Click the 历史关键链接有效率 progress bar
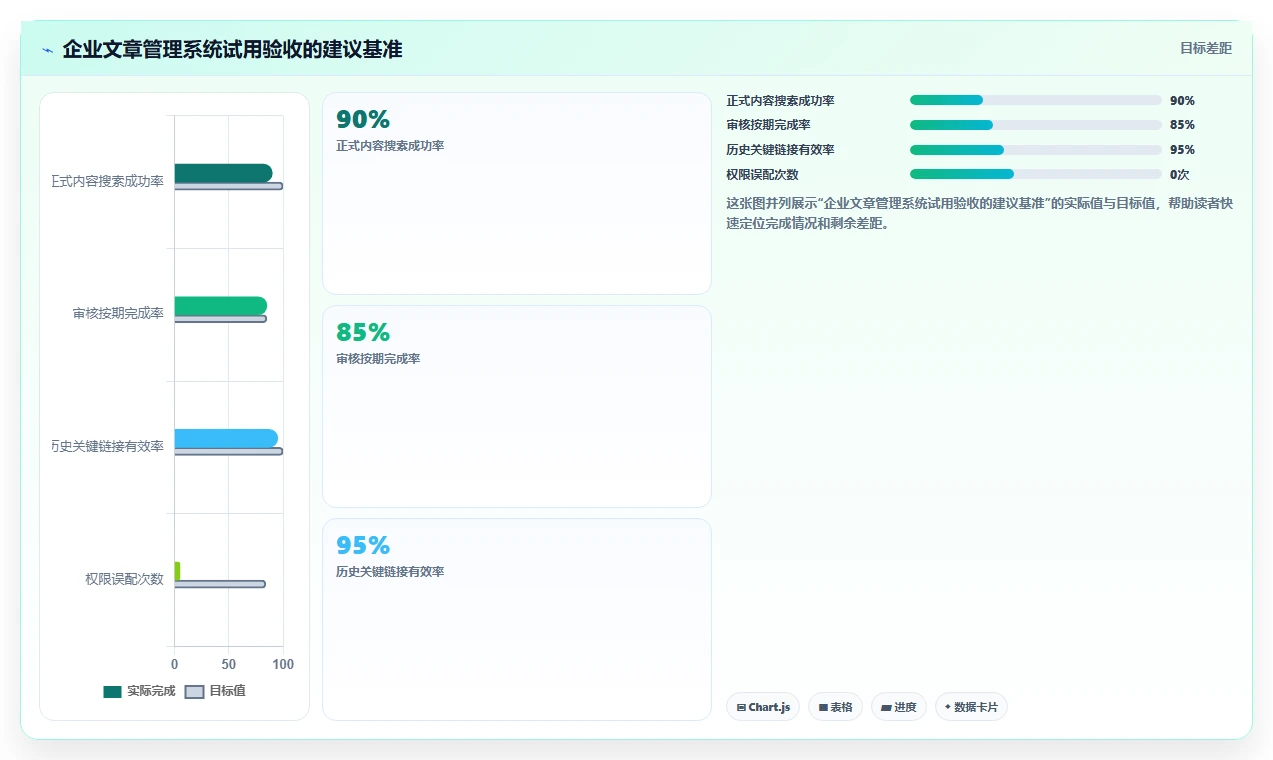Viewport: 1273px width, 760px height. [x=1036, y=150]
